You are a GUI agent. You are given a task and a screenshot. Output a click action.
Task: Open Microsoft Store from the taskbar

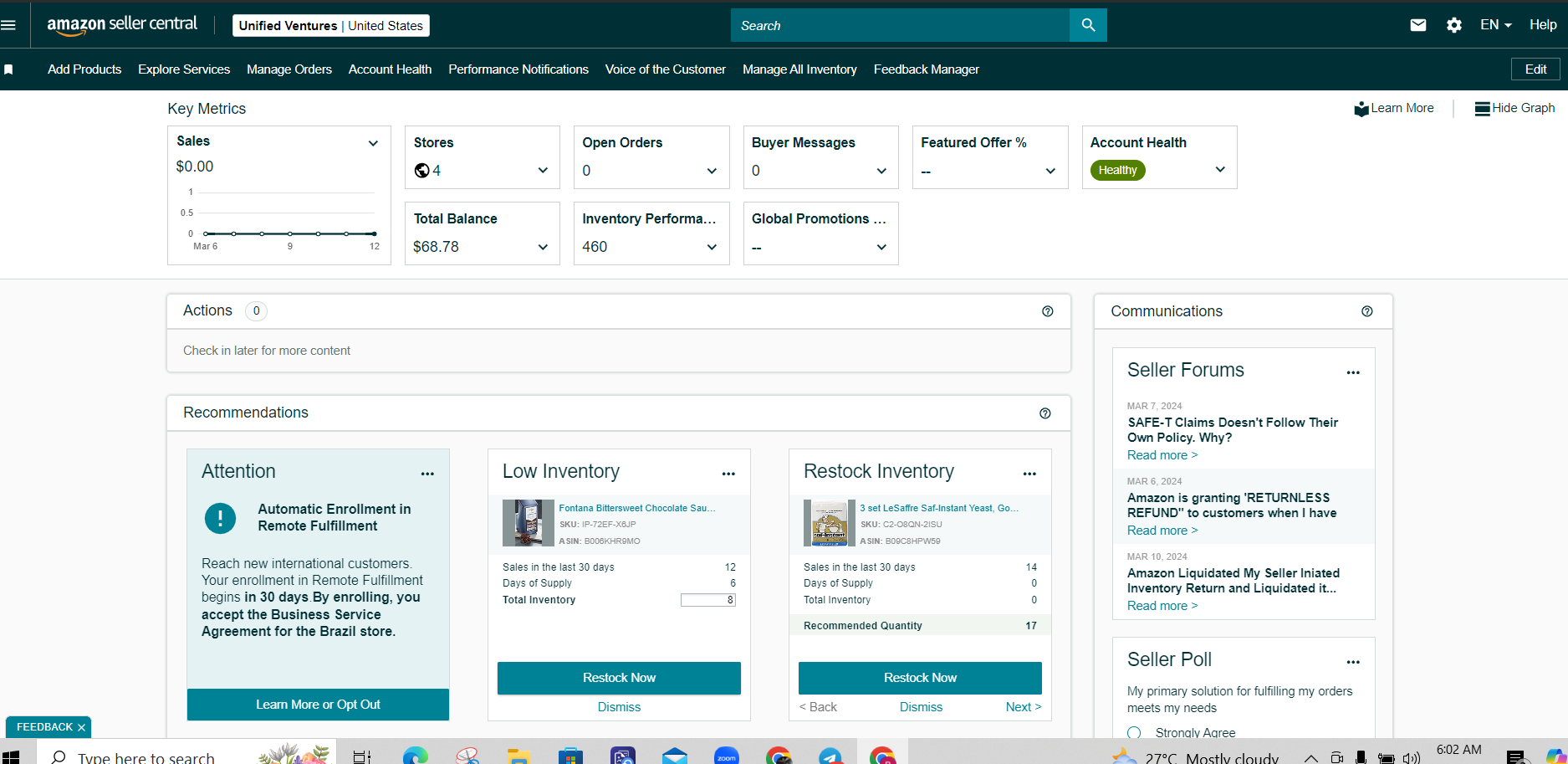pos(571,756)
